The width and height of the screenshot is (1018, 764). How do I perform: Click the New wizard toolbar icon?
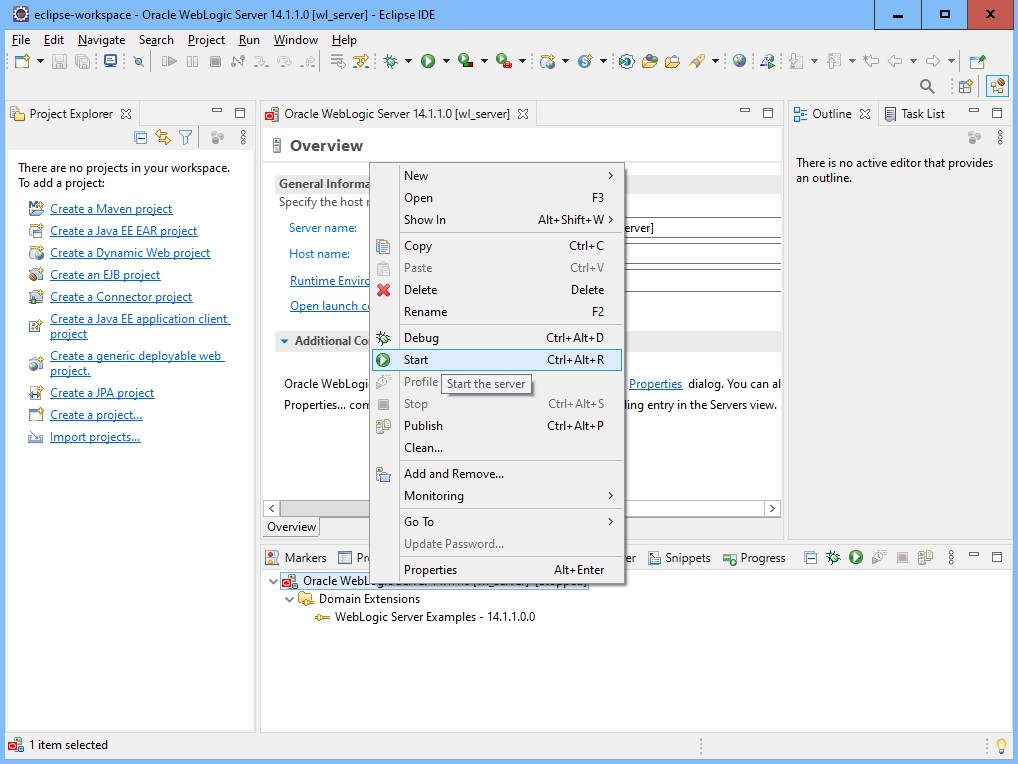pos(22,62)
